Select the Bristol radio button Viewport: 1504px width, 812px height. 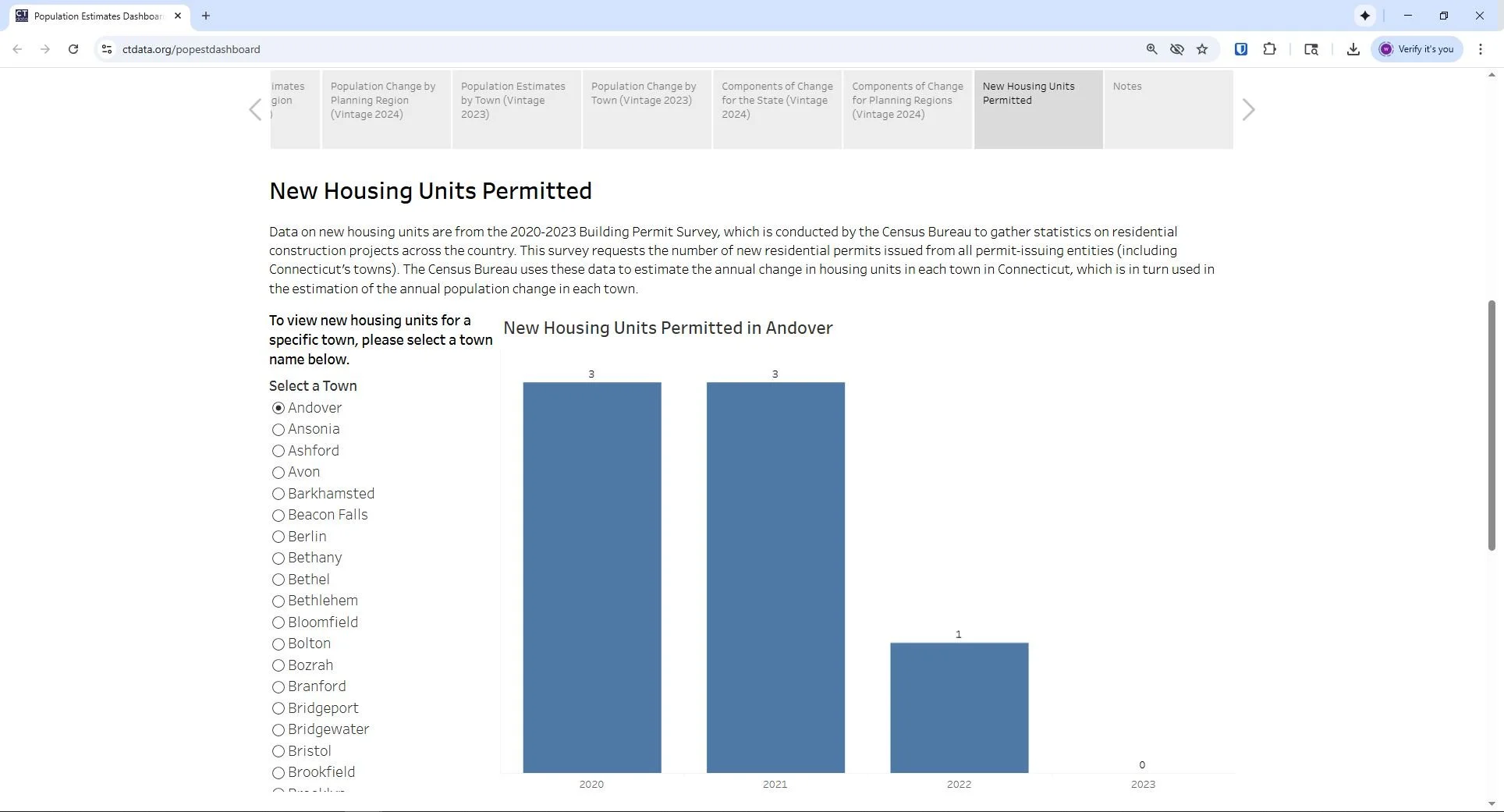click(x=278, y=751)
